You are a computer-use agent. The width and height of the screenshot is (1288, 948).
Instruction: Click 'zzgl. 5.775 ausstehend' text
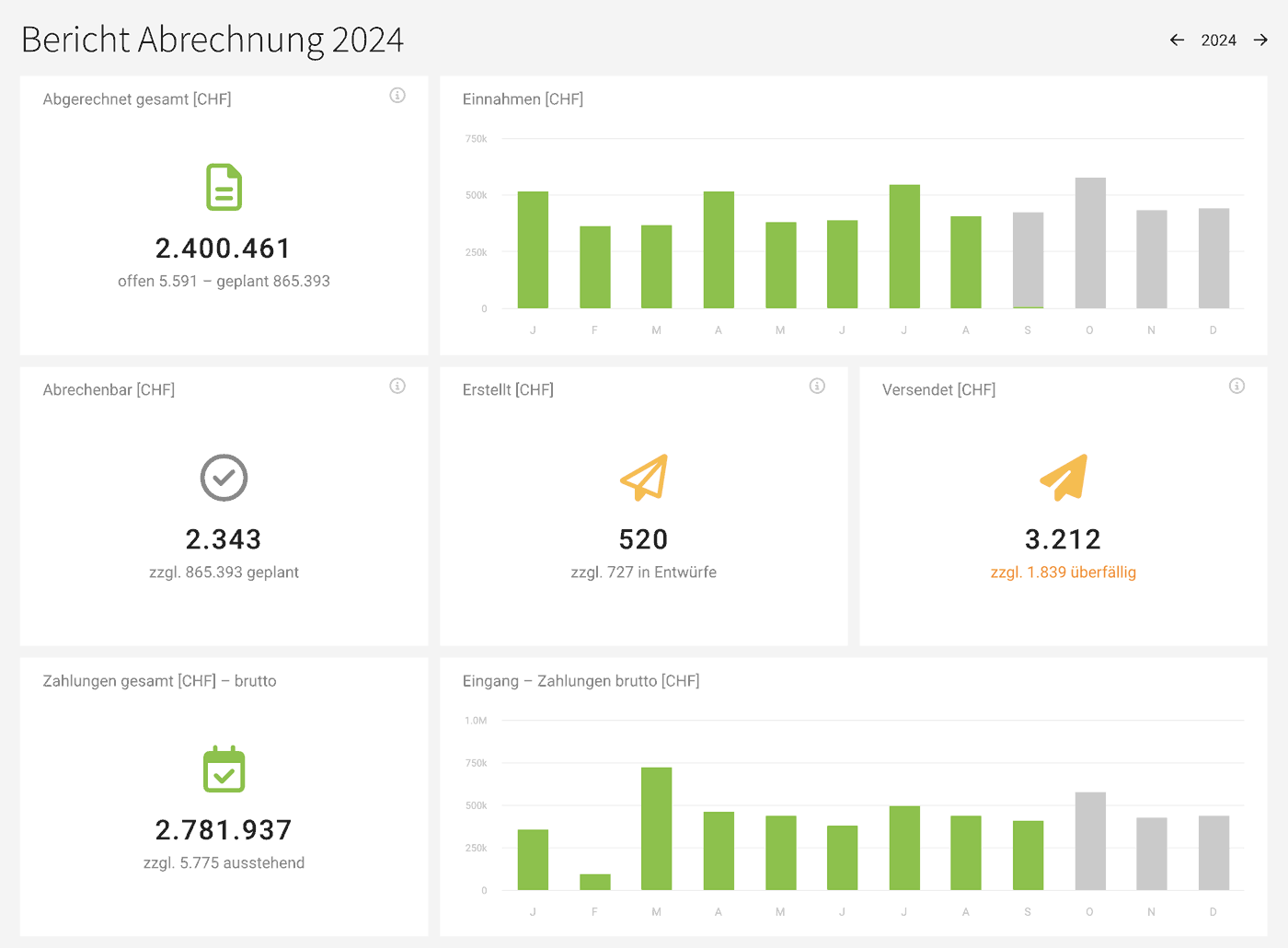pyautogui.click(x=224, y=863)
